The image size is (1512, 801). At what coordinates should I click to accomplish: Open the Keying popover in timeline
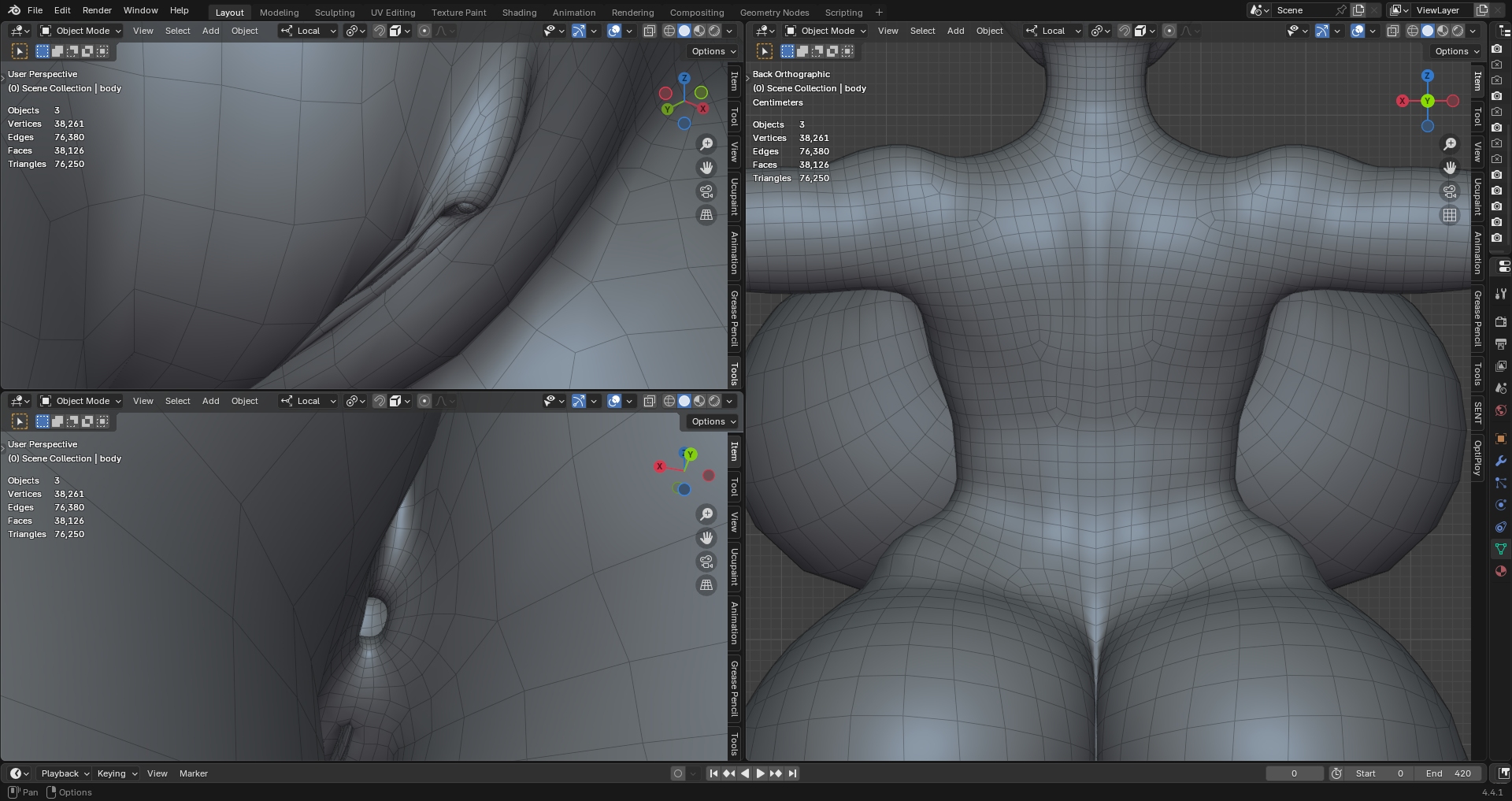pyautogui.click(x=117, y=773)
